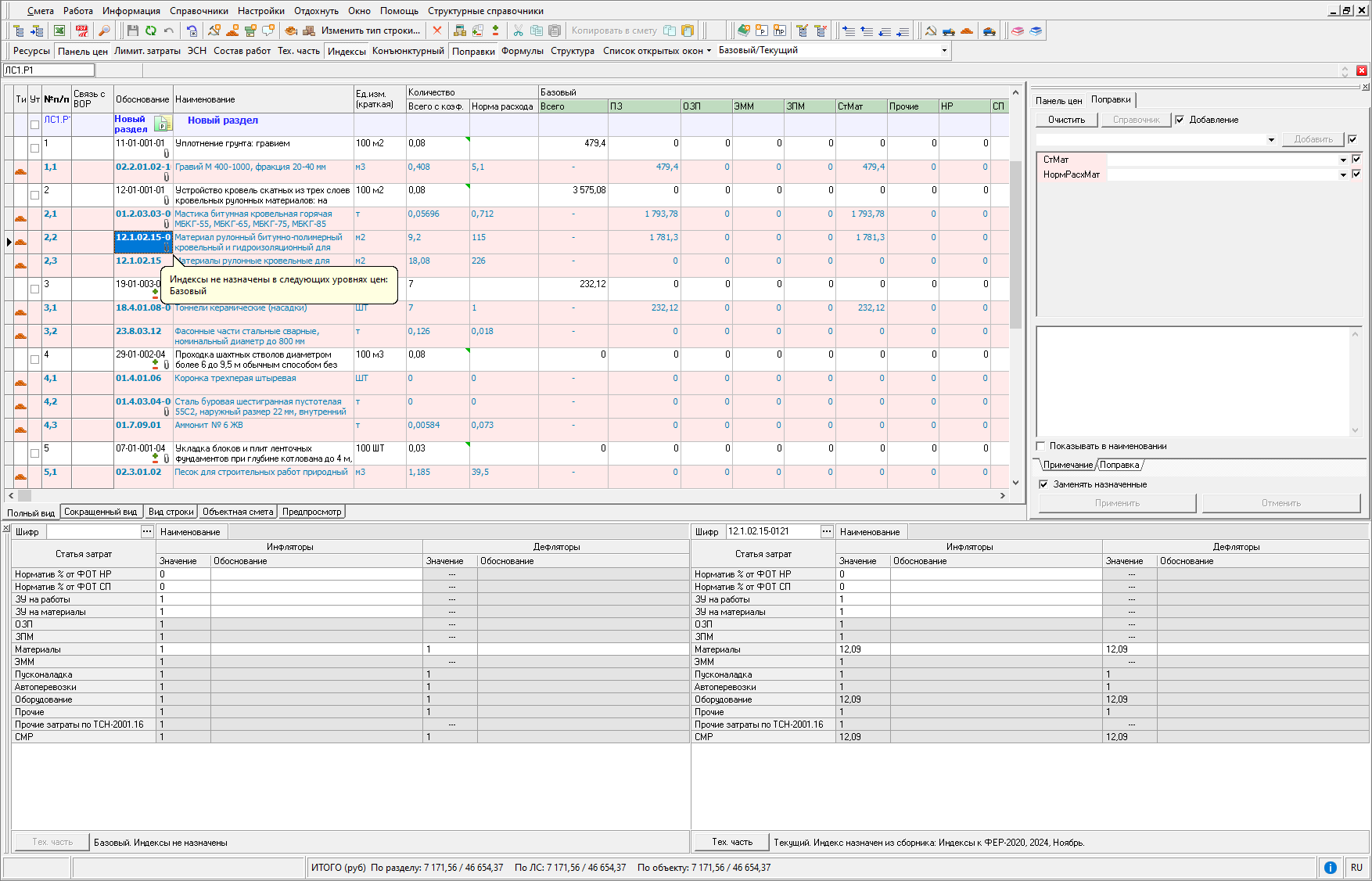This screenshot has height=881, width=1372.
Task: Delete row with the red X icon
Action: (437, 31)
